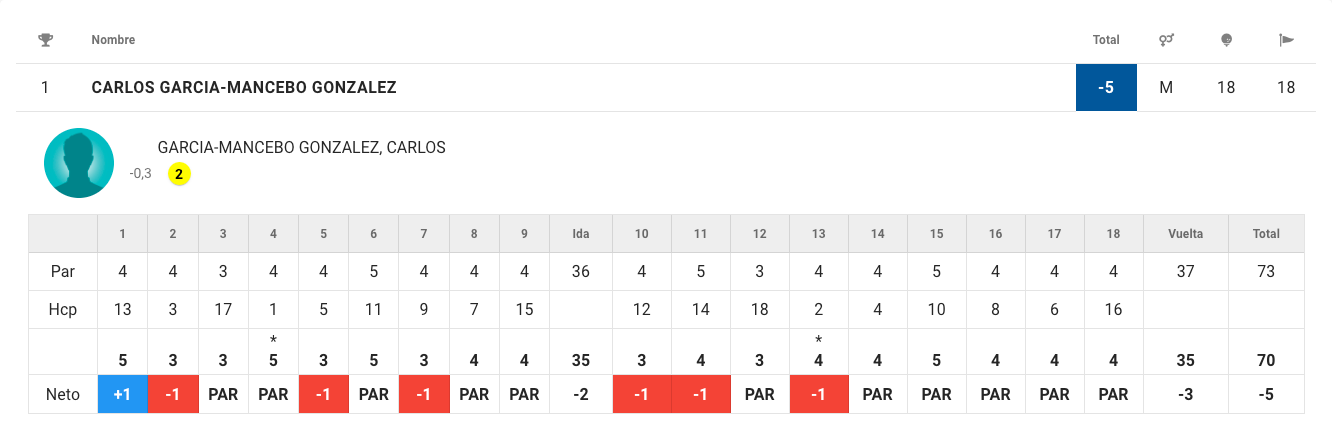Click the Neto row label
Screen dimensions: 1332x426
[x=63, y=394]
